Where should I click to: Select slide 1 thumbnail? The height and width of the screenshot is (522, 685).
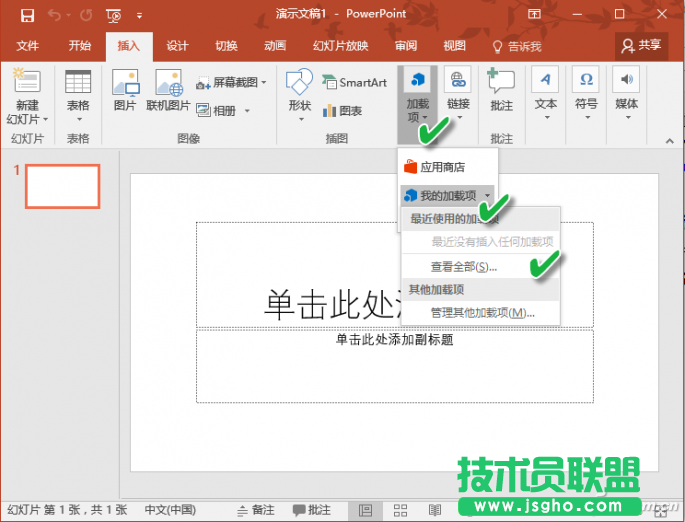coord(62,186)
